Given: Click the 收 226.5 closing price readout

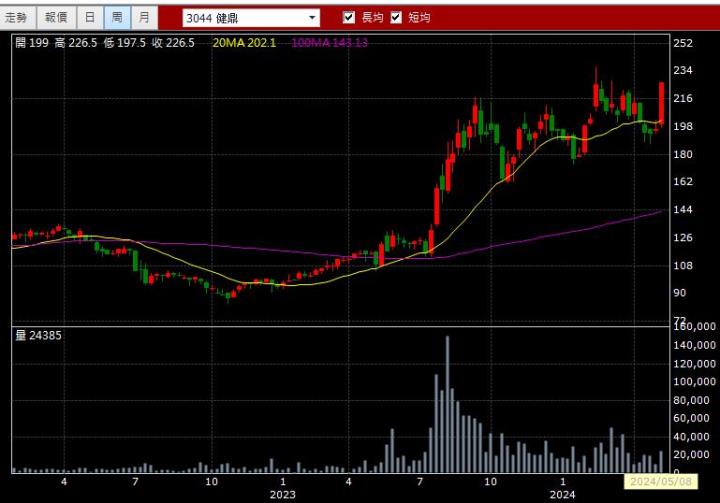Looking at the screenshot, I should (173, 42).
